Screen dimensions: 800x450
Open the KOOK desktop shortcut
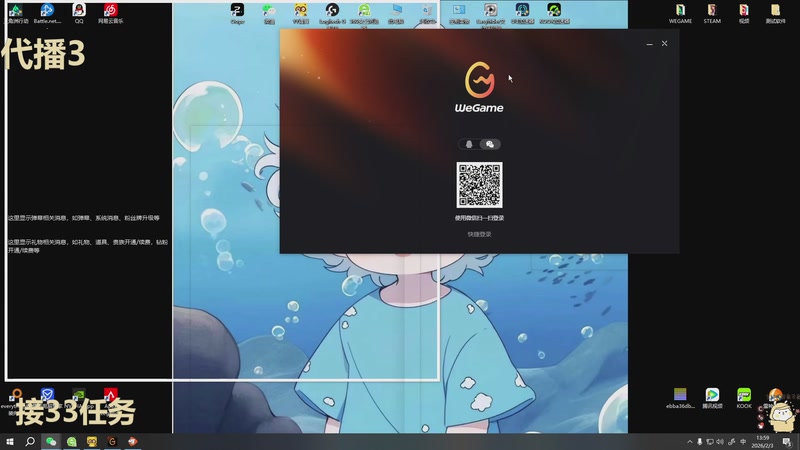(744, 398)
